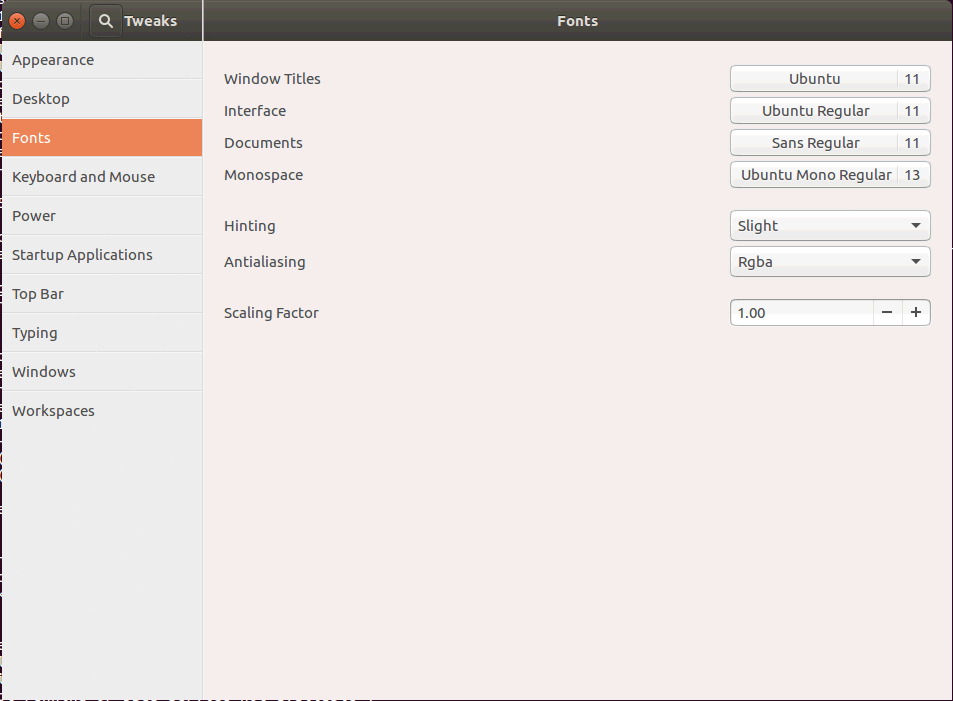Pick Documents font Sans Regular
The image size is (953, 701).
(x=830, y=143)
